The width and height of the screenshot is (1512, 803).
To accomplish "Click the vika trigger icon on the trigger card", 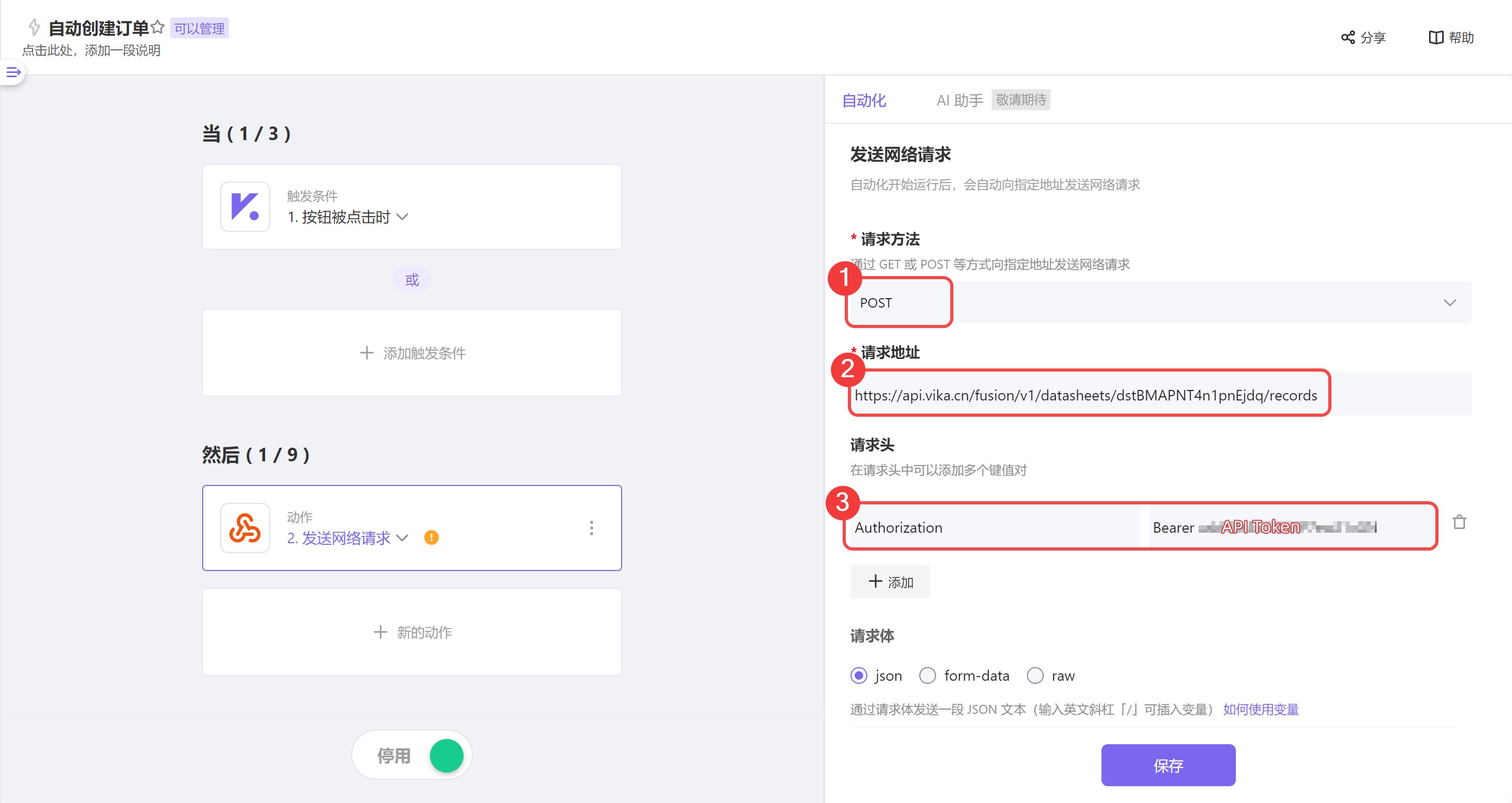I will tap(245, 207).
